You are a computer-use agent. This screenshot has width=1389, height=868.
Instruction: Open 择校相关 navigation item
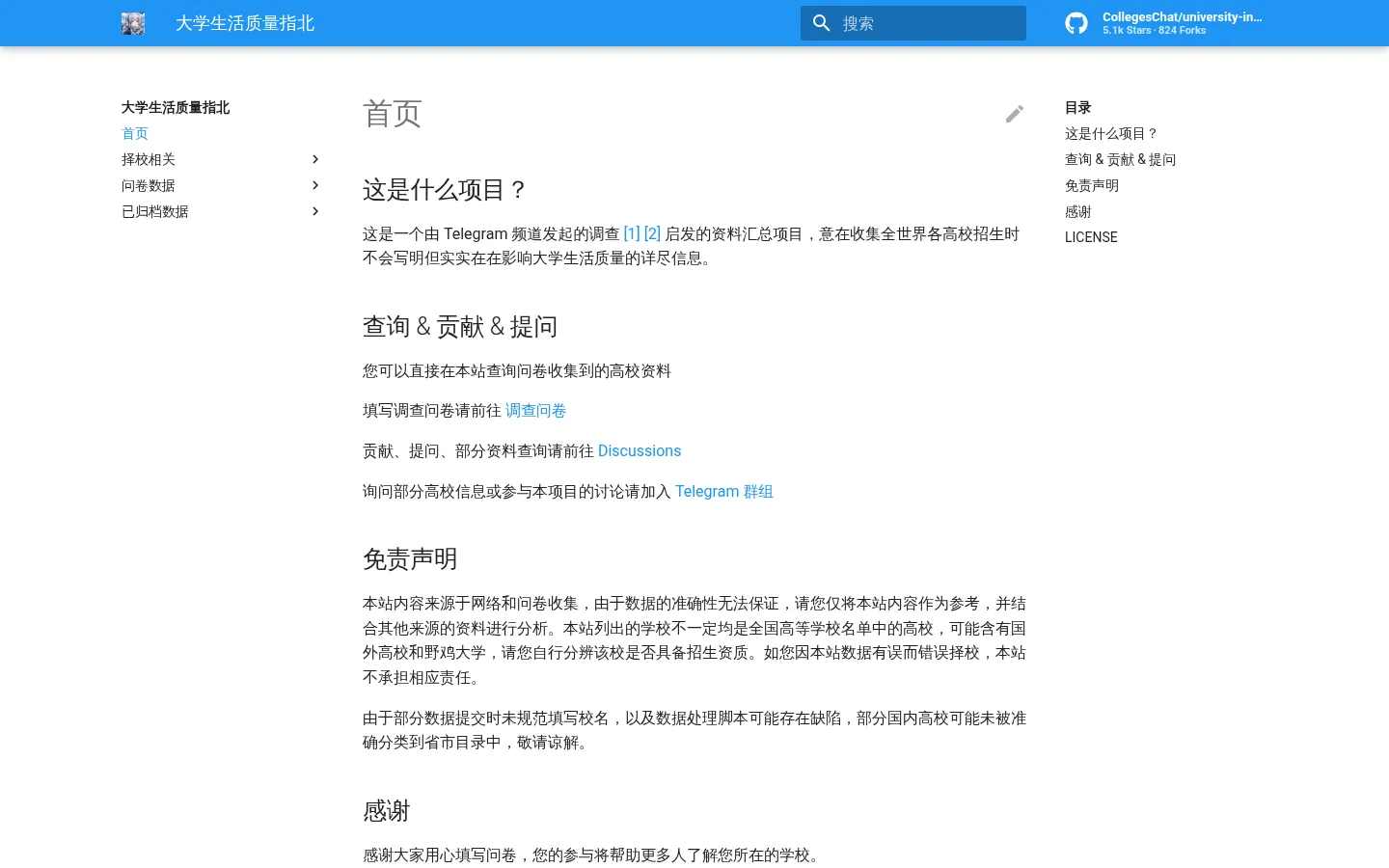coord(149,159)
